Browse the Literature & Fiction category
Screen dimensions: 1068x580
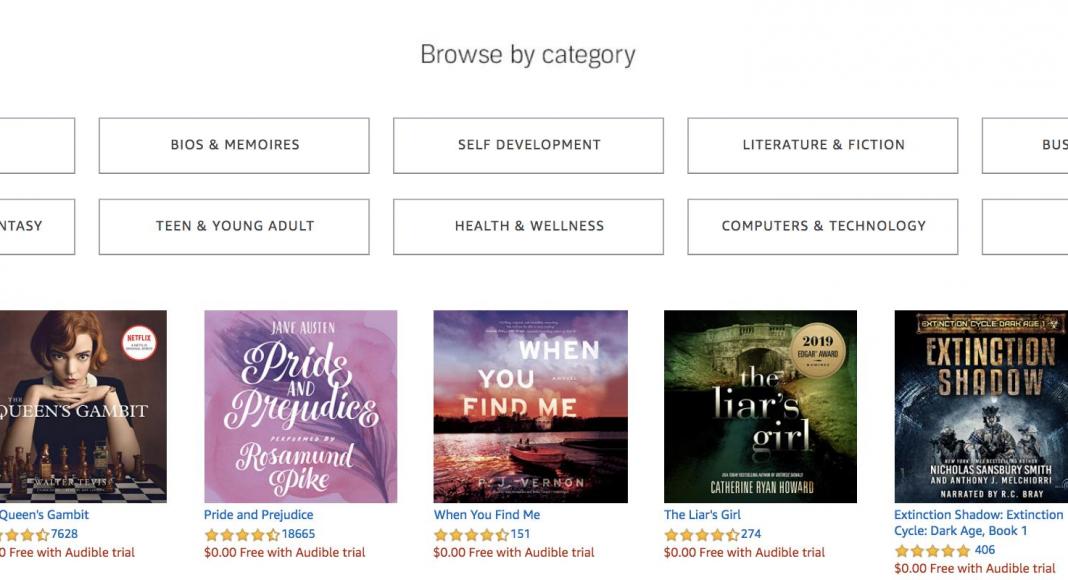pyautogui.click(x=822, y=145)
